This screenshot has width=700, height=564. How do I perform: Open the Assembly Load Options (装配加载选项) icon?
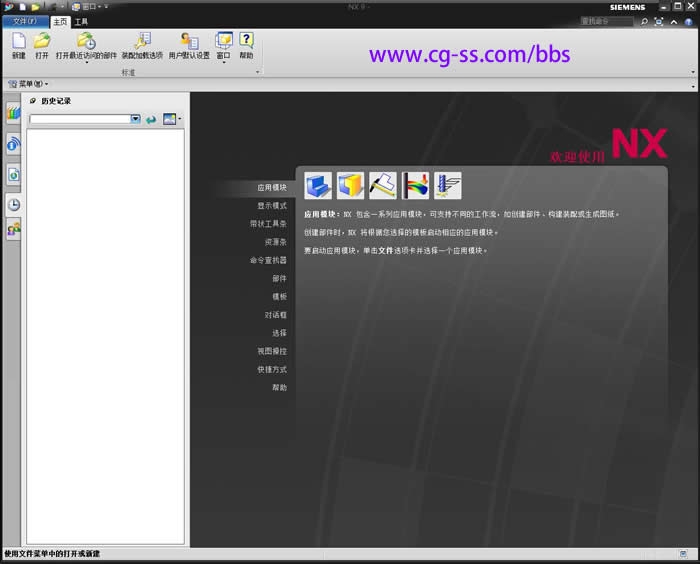141,41
